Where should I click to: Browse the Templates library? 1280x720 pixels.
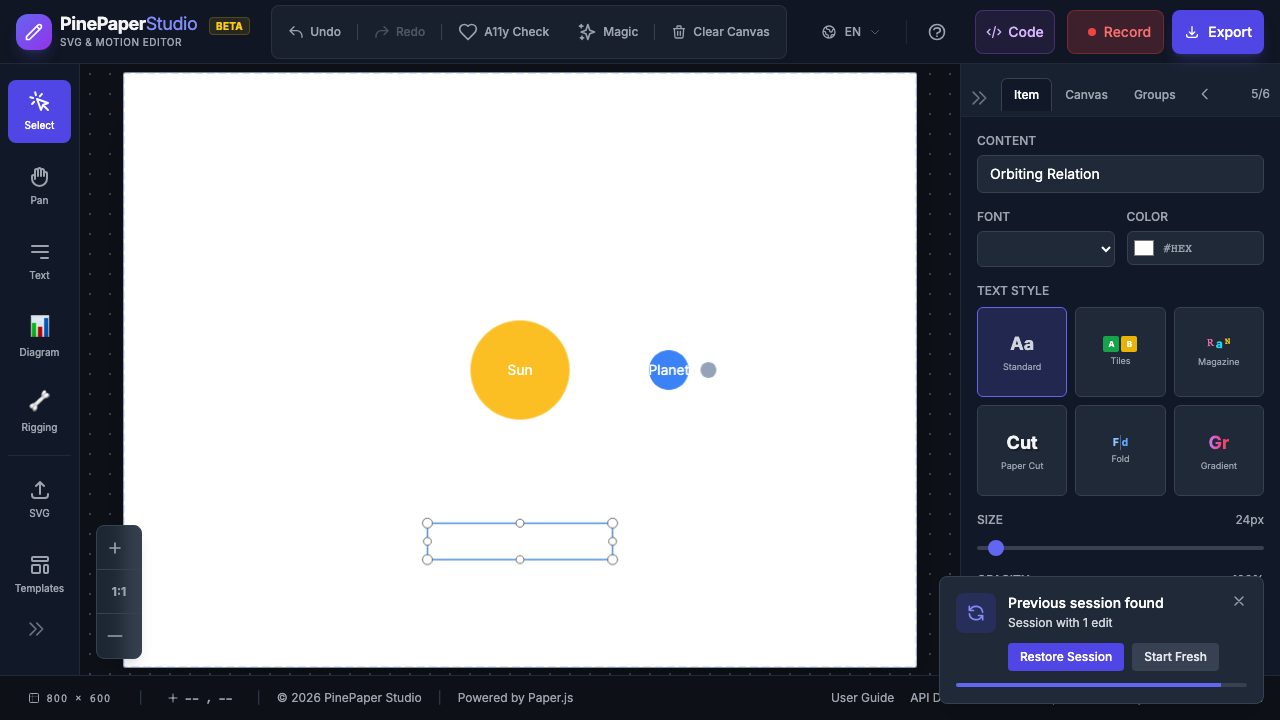coord(39,572)
